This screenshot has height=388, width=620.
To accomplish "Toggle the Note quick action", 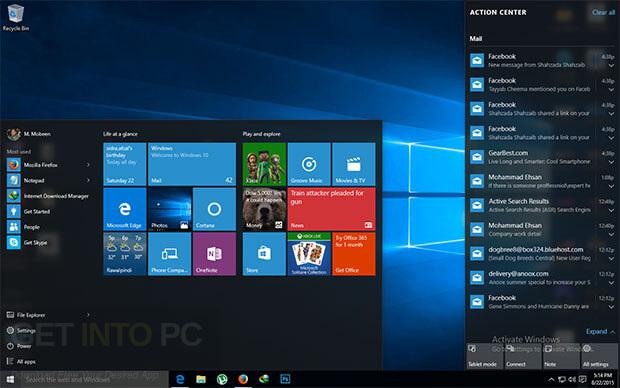I will [561, 356].
